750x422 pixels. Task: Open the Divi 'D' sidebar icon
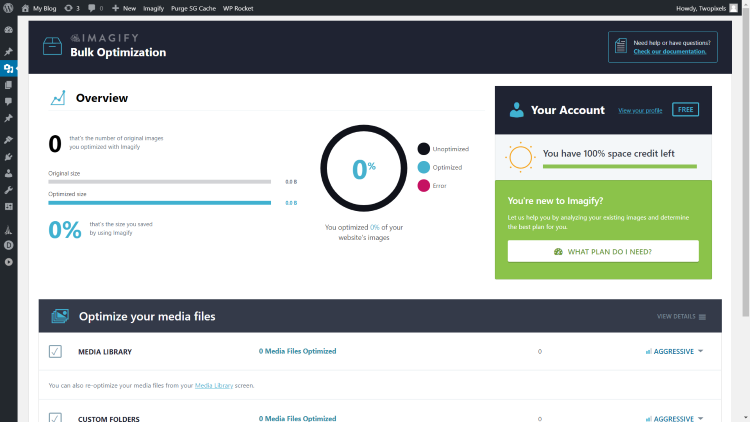(x=9, y=245)
